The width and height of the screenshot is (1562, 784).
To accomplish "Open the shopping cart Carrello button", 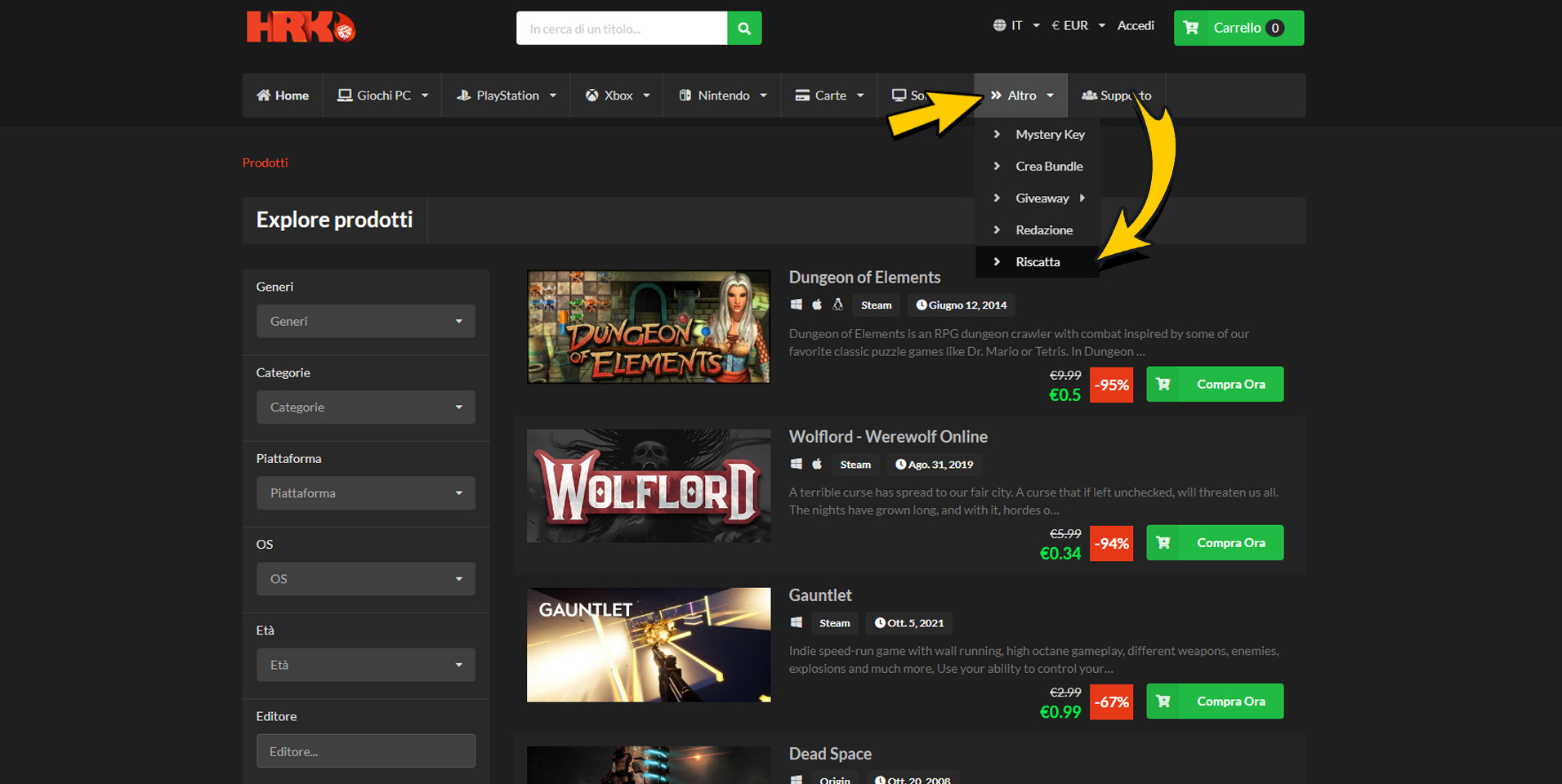I will (1238, 28).
